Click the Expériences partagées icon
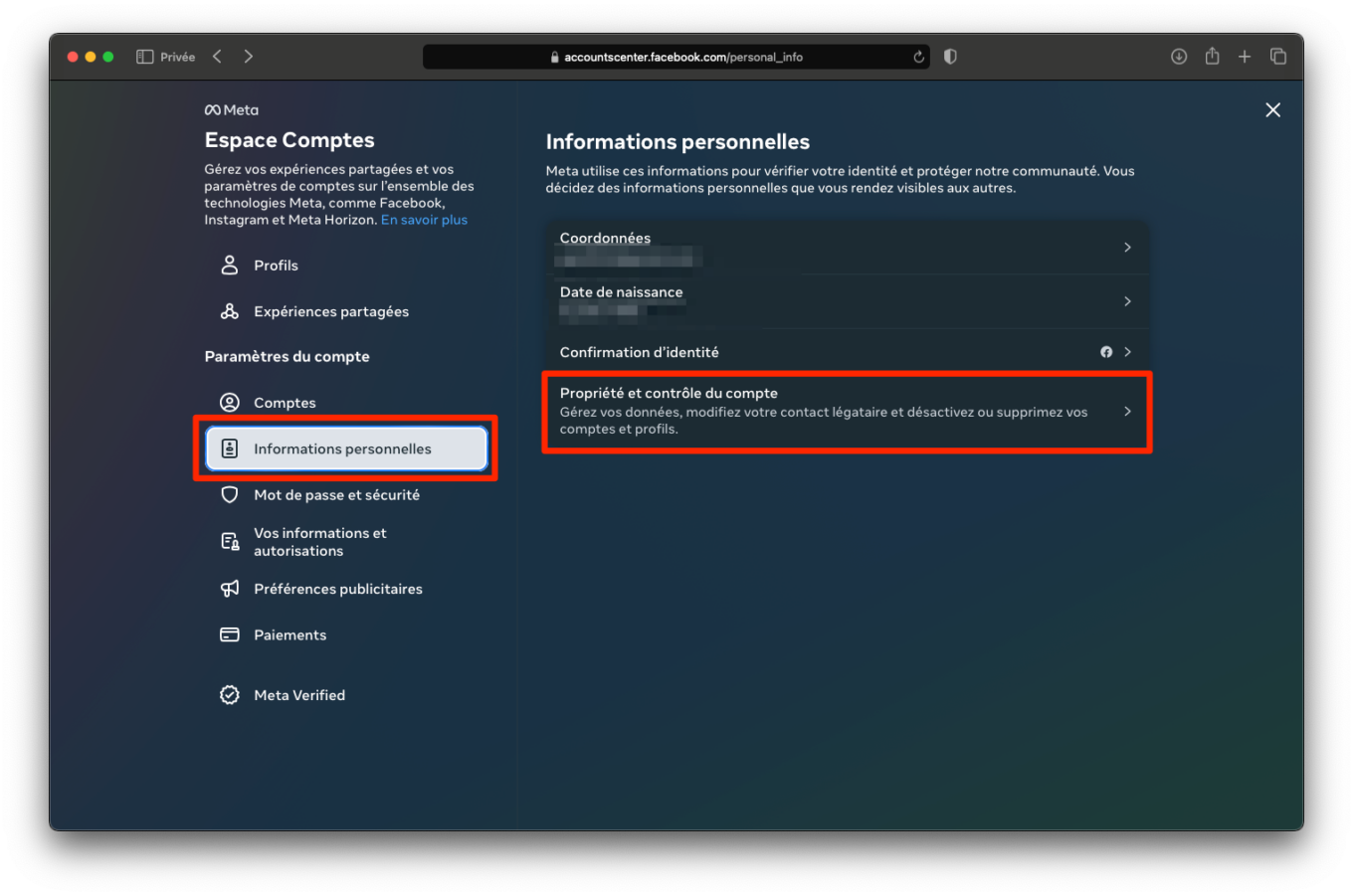Screen dimensions: 1353x896 pos(230,311)
